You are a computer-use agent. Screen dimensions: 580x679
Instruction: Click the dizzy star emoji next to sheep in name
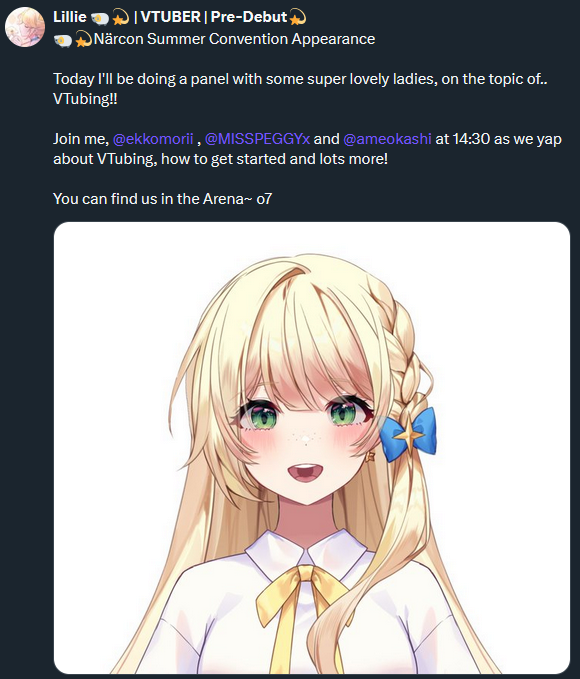pyautogui.click(x=120, y=18)
